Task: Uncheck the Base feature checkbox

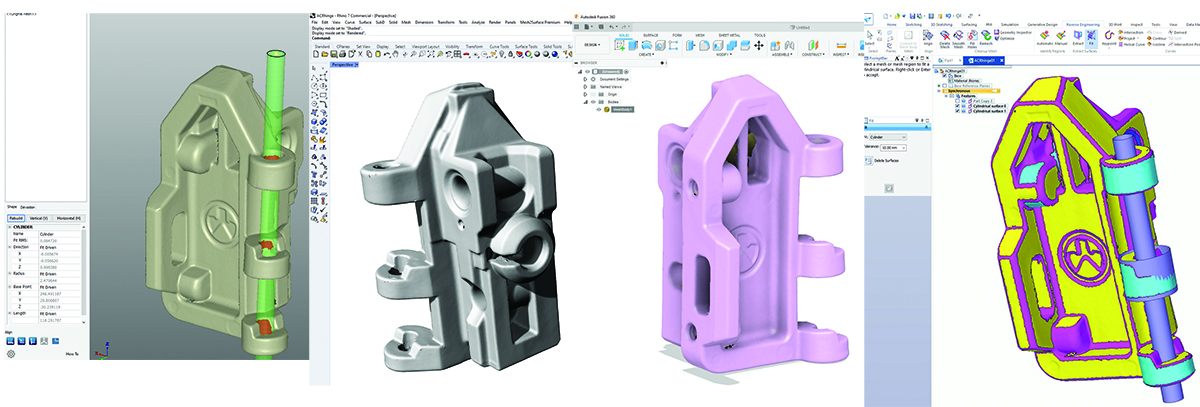Action: point(945,77)
